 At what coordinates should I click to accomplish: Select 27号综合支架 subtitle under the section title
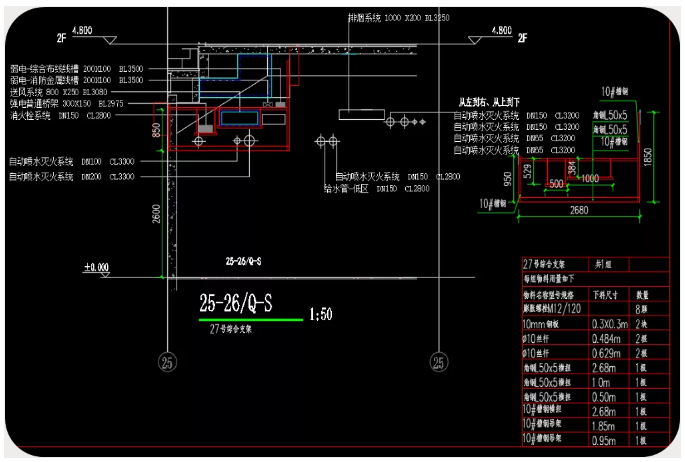coord(231,329)
